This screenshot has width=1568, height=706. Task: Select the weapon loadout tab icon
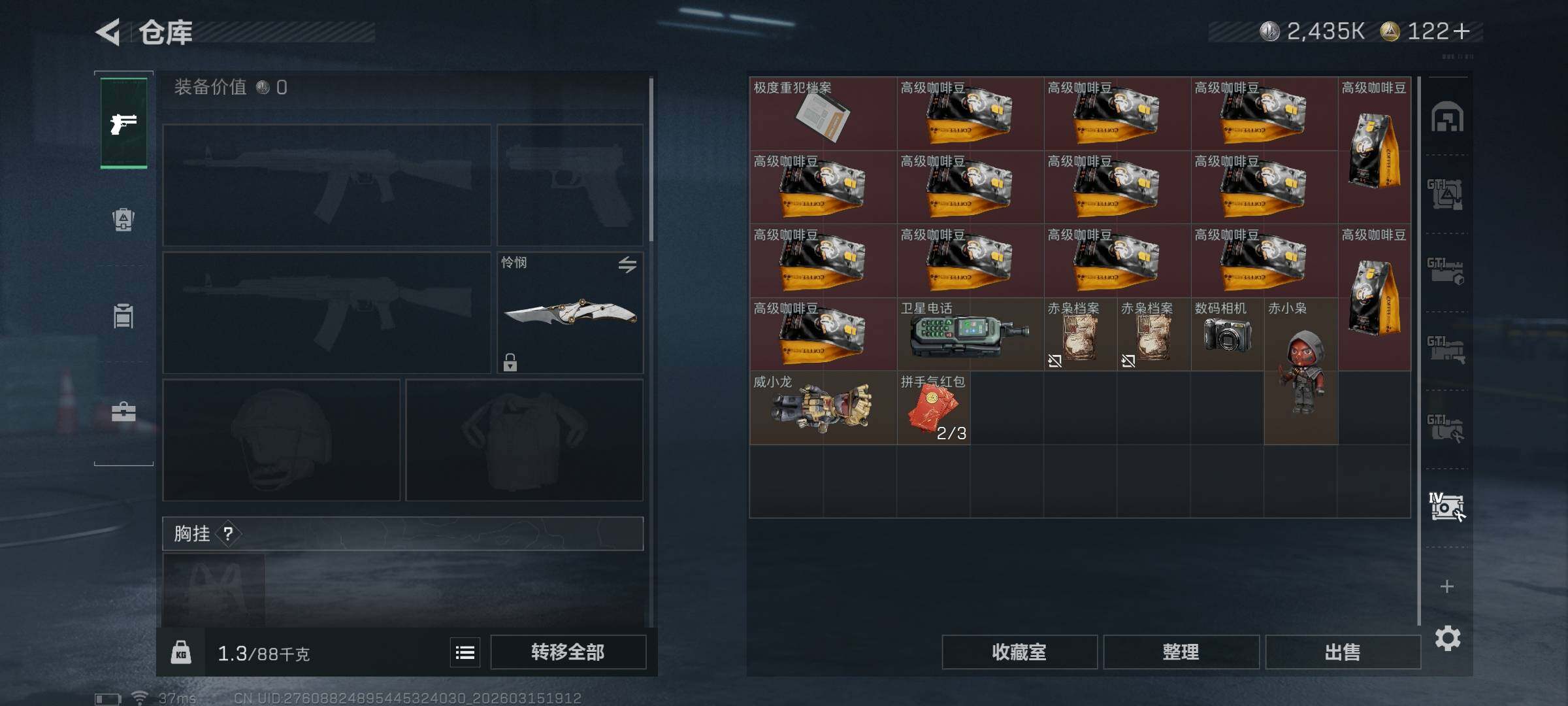pos(123,124)
